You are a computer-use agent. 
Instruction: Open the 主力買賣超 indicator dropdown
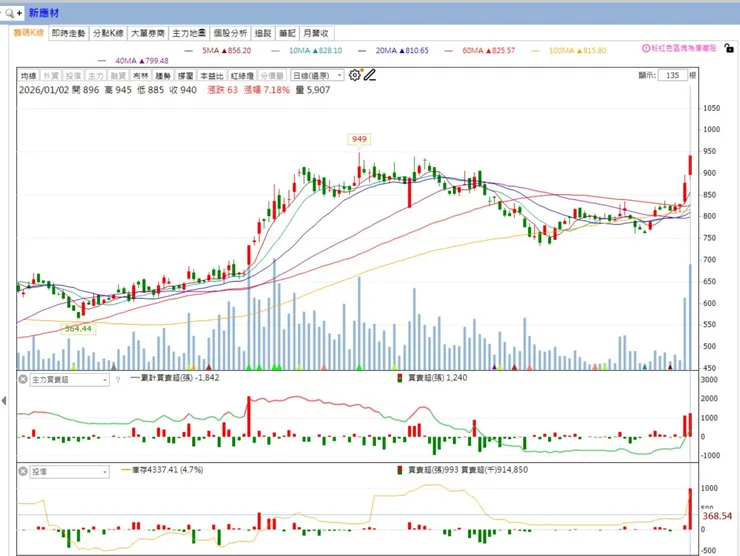click(x=70, y=379)
